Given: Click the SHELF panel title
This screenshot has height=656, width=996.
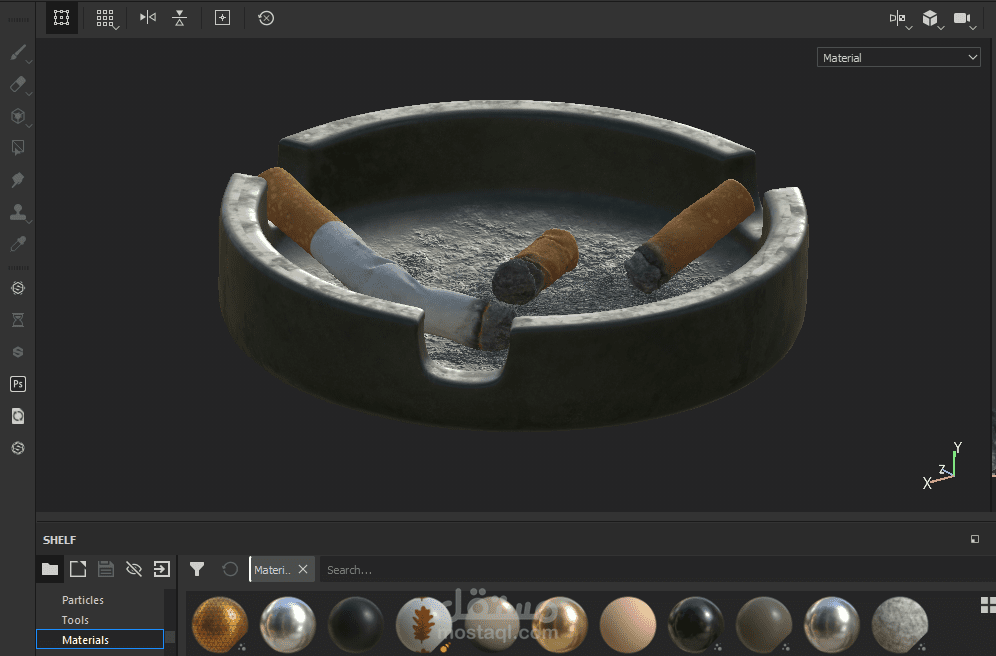Looking at the screenshot, I should tap(59, 540).
